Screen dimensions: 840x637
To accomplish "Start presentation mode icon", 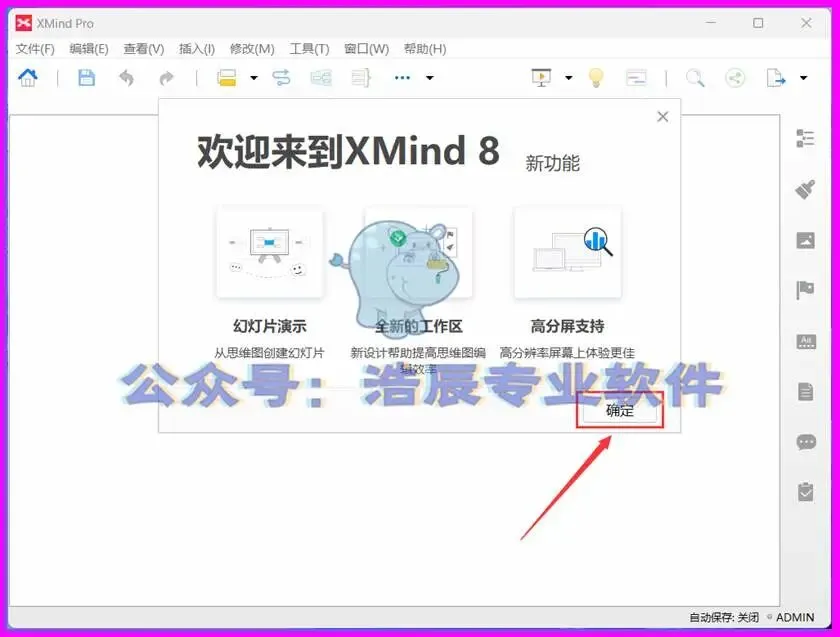I will click(541, 78).
